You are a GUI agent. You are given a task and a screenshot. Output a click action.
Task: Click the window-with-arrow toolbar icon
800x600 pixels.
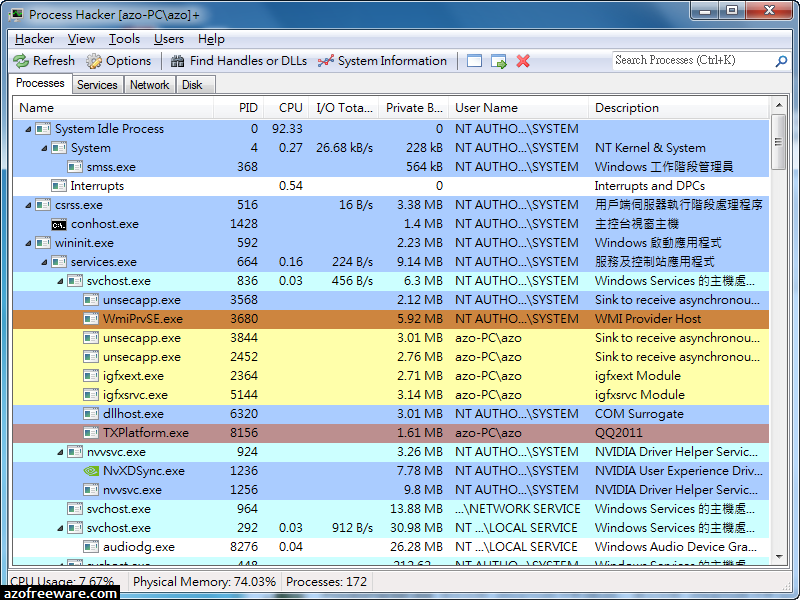coord(497,60)
